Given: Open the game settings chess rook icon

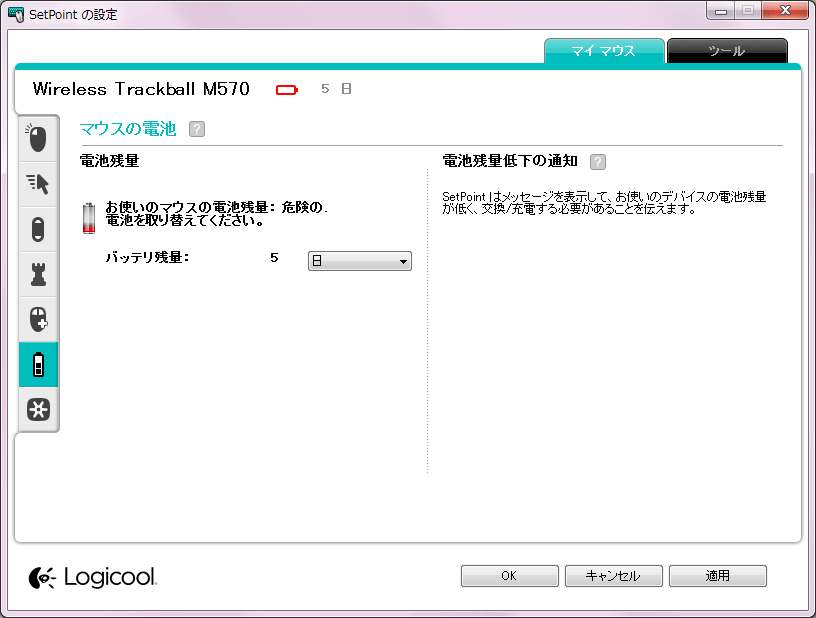Looking at the screenshot, I should [37, 274].
